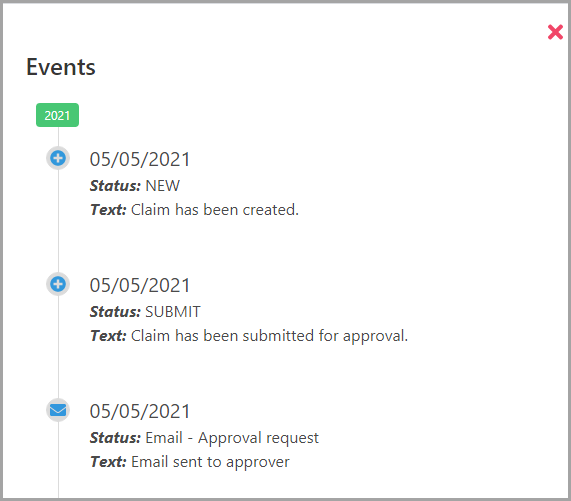The height and width of the screenshot is (501, 571).
Task: Click the 05/05/2021 date above SUBMIT status
Action: pyautogui.click(x=140, y=285)
